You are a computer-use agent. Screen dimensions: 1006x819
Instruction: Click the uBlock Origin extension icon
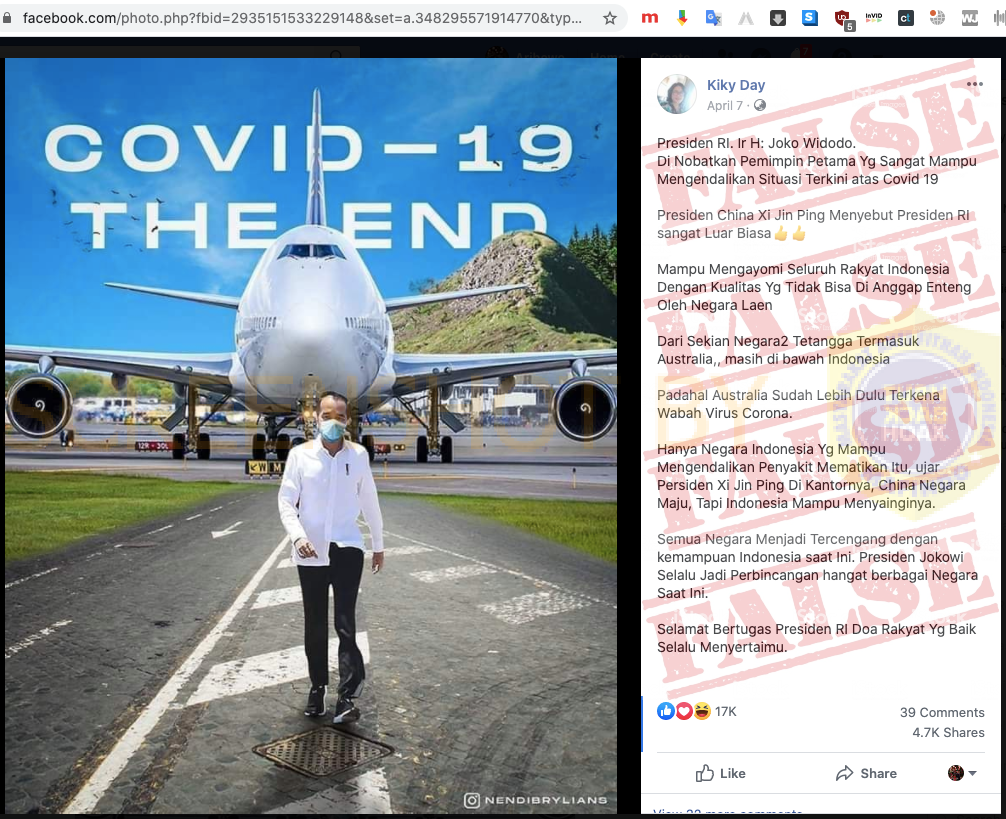point(842,18)
